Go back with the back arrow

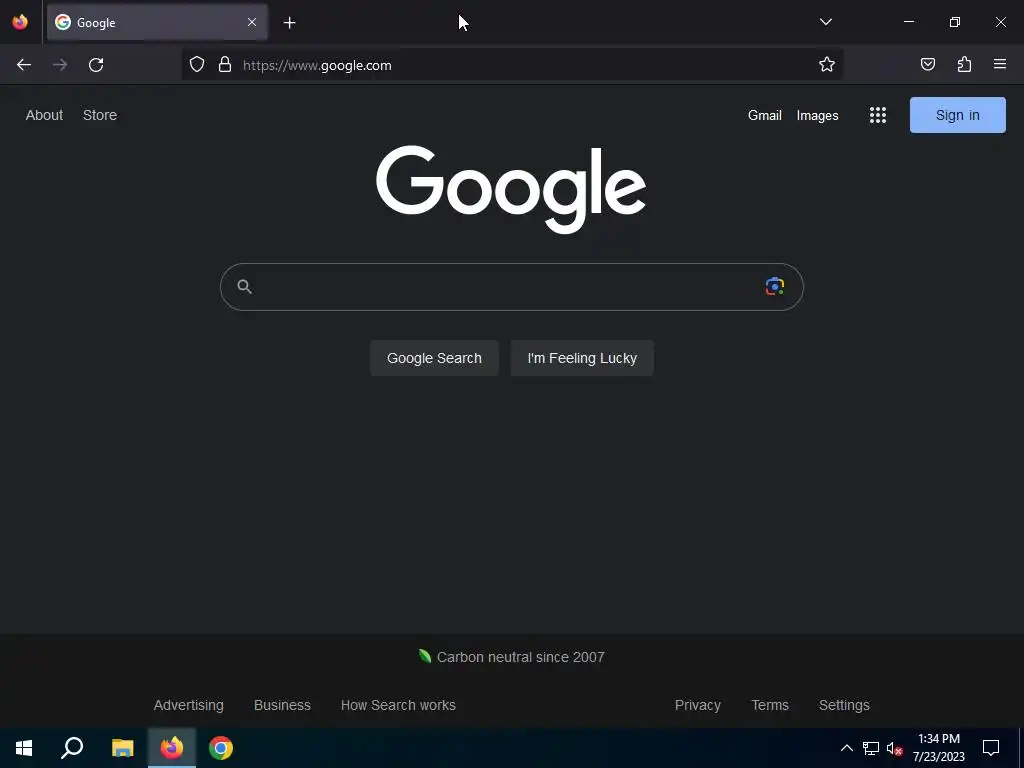pos(24,65)
